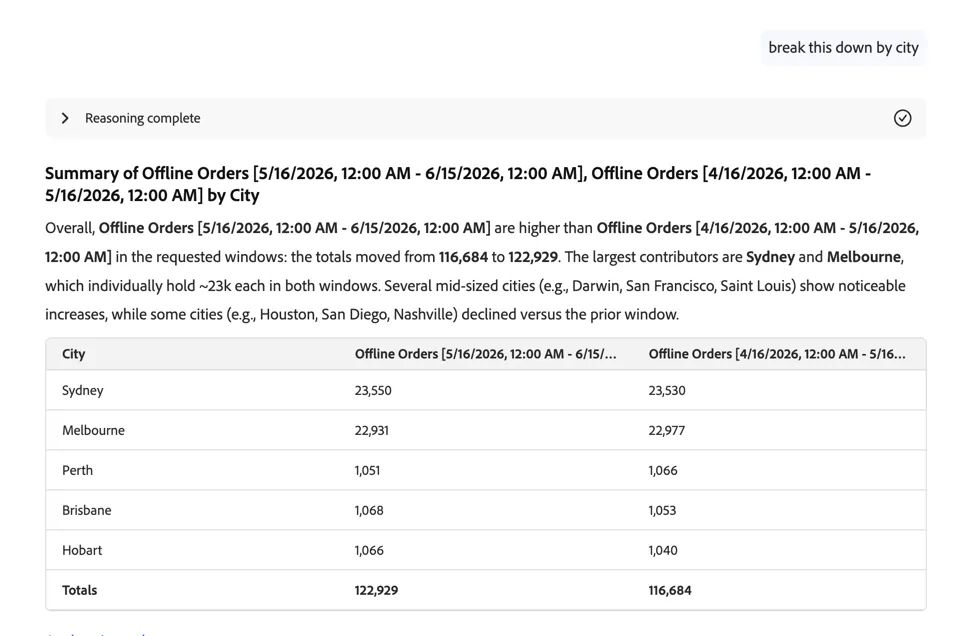Screen dimensions: 966x636
Task: Select the Totals row label
Action: (79, 590)
